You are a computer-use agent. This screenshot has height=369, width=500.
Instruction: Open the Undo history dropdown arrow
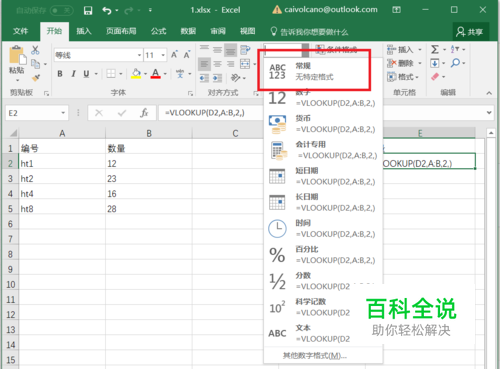(x=117, y=11)
